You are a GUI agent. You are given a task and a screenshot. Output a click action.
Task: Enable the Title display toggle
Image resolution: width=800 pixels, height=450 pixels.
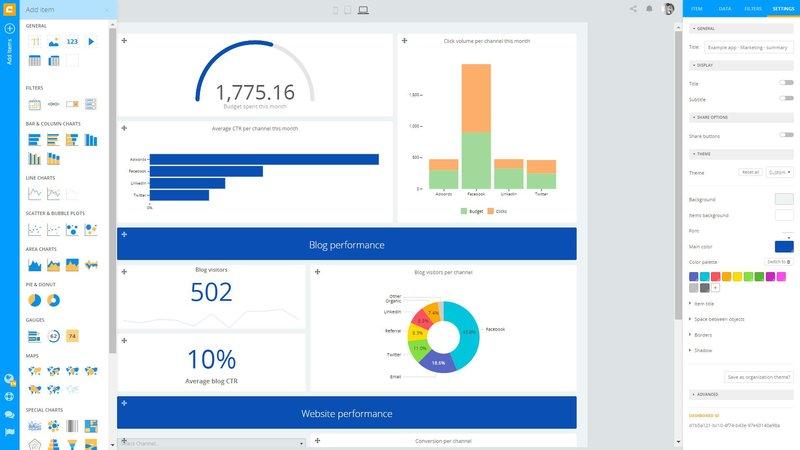[786, 83]
